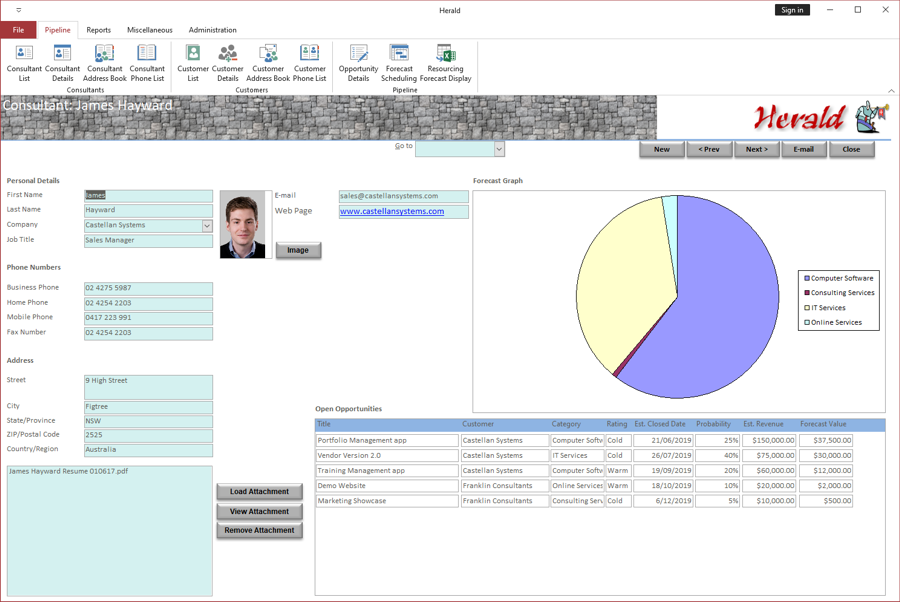
Task: Open the Customer Details icon
Action: pos(227,63)
